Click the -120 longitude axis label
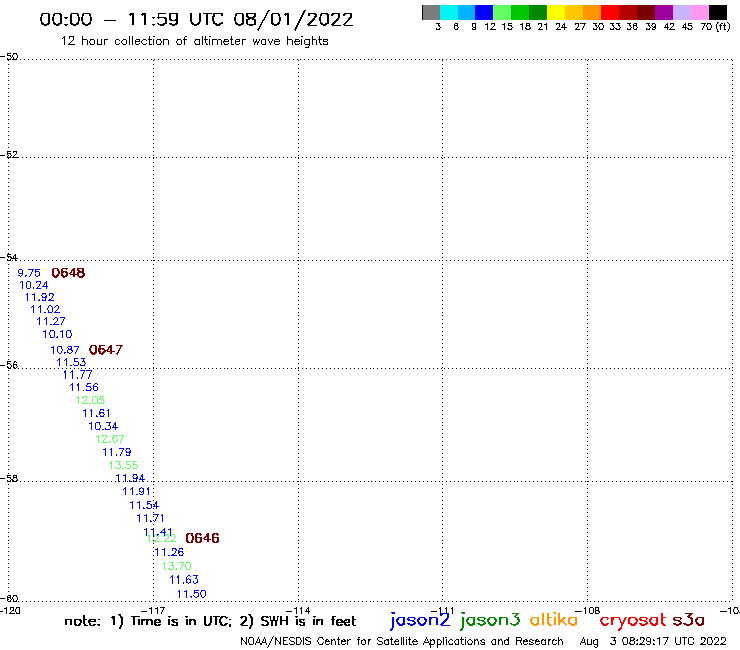Viewport: 740px width, 650px height. click(10, 611)
